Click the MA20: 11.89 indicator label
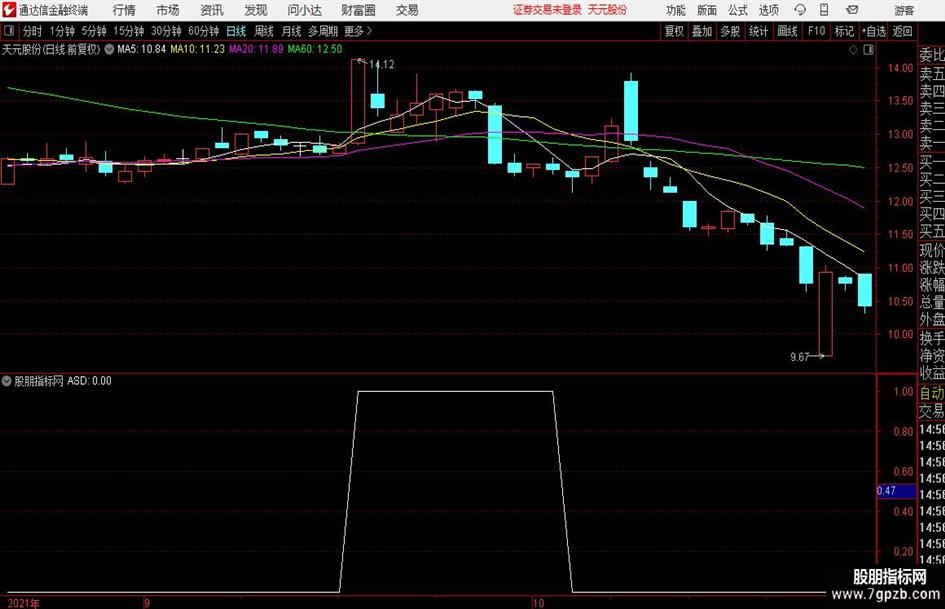The image size is (945, 609). pyautogui.click(x=256, y=49)
